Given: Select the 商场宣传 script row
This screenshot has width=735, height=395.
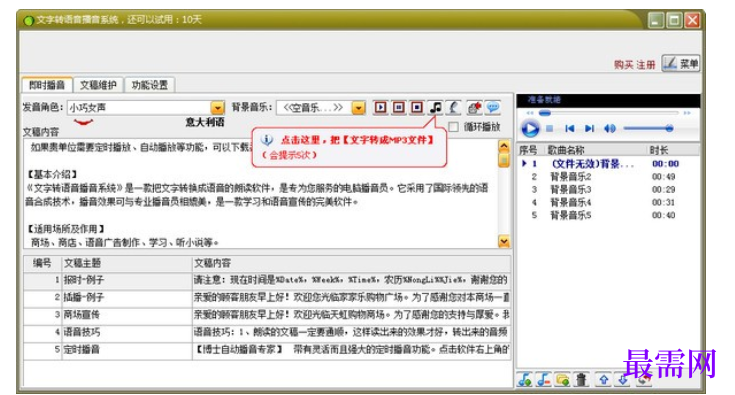Looking at the screenshot, I should [x=267, y=315].
